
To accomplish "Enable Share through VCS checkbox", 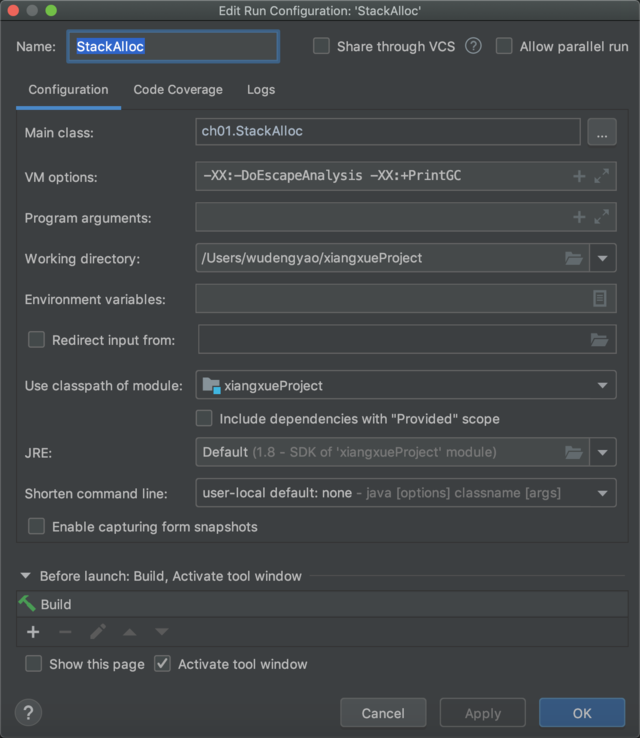I will (x=321, y=46).
